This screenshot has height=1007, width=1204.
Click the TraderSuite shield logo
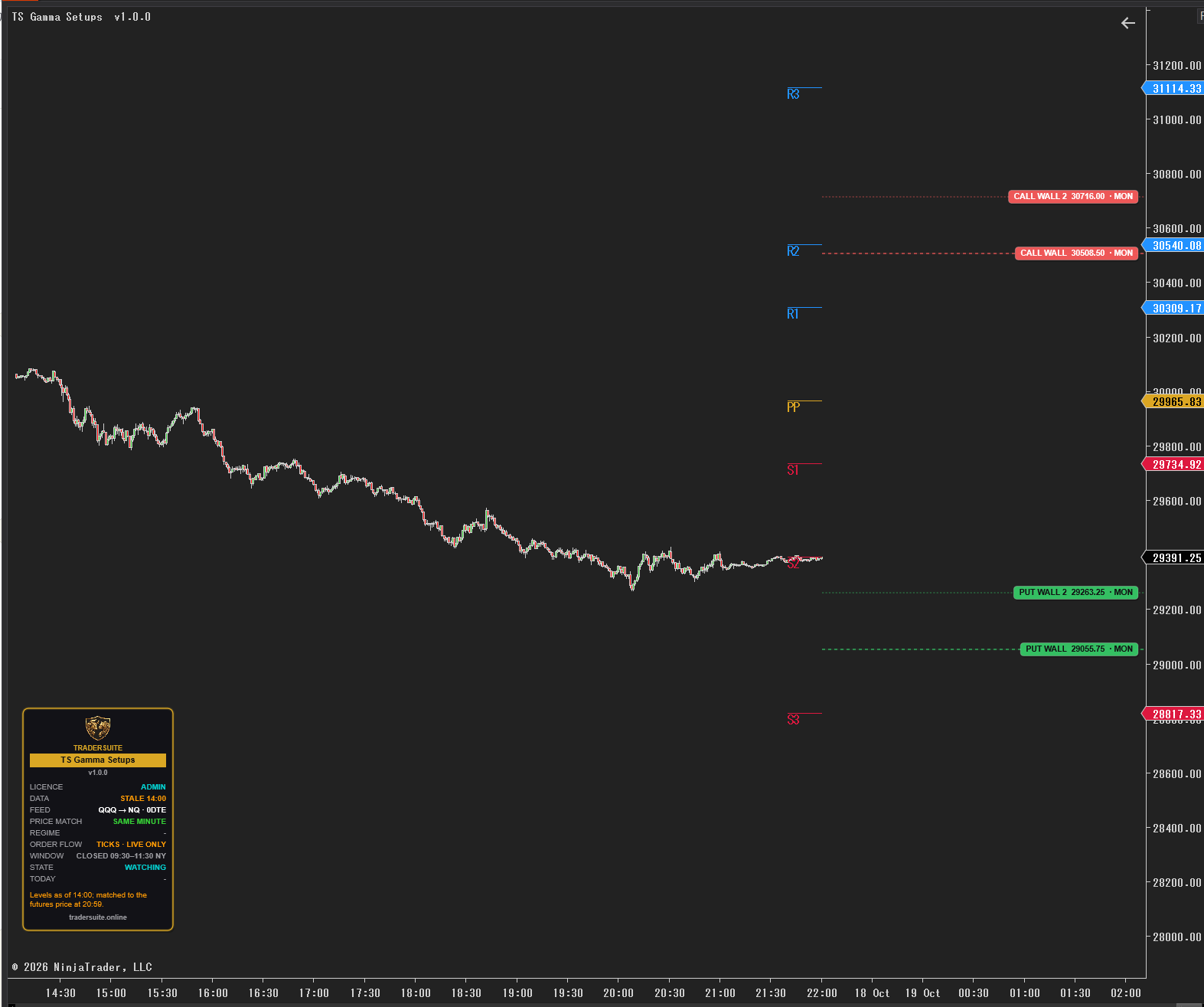(x=98, y=728)
